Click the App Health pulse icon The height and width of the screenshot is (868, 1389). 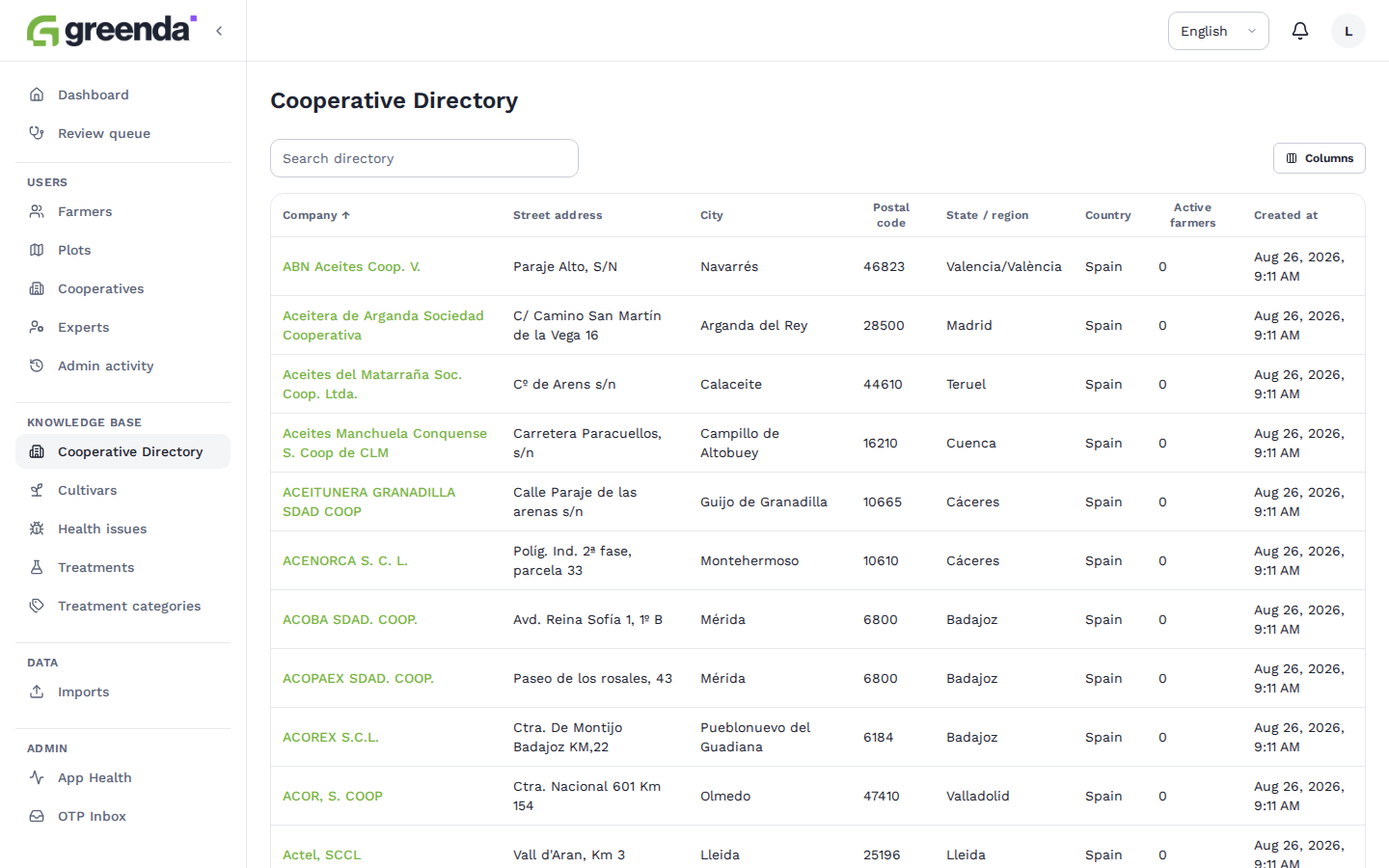coord(37,777)
